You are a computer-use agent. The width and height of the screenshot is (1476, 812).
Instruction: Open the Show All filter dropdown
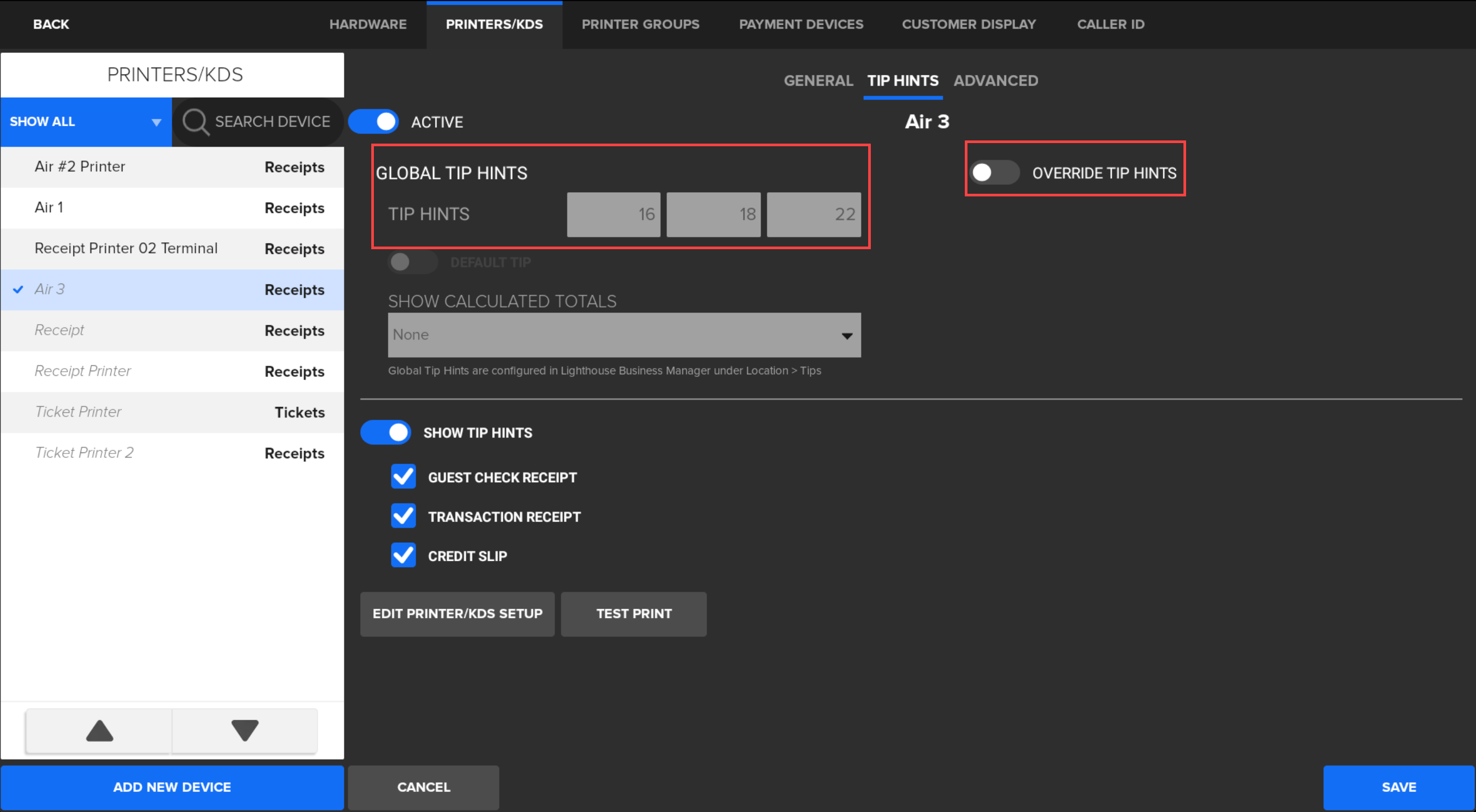(x=86, y=122)
